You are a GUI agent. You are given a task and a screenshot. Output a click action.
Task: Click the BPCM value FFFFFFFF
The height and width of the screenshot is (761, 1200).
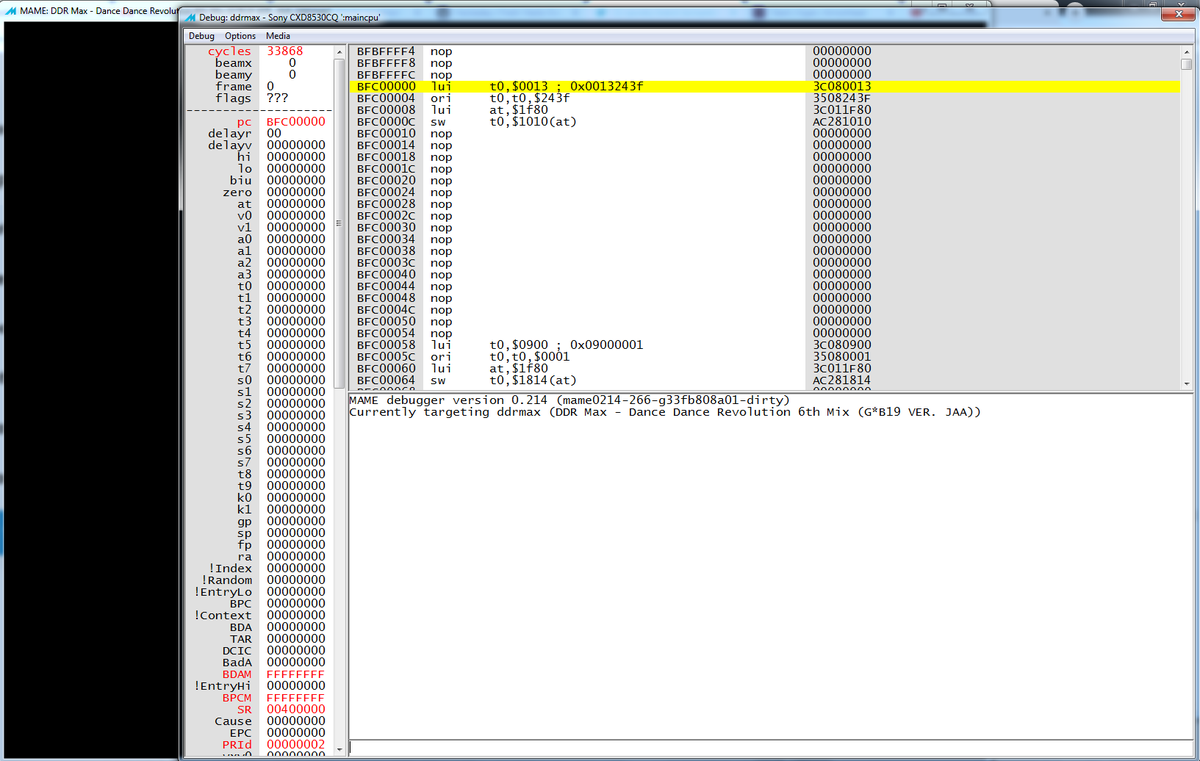[x=296, y=697]
